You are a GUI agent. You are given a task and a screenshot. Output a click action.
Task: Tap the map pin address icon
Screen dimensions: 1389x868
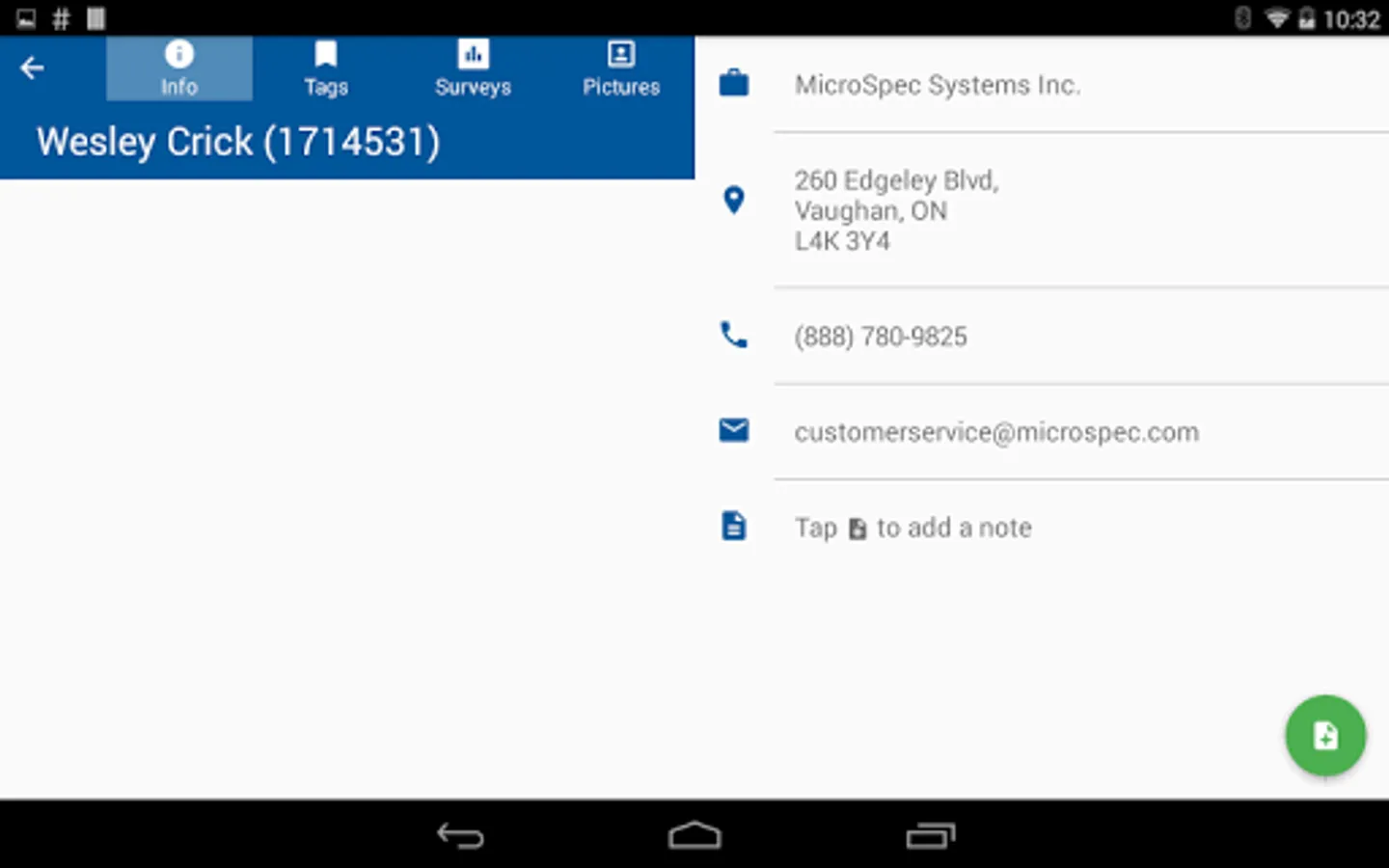734,201
